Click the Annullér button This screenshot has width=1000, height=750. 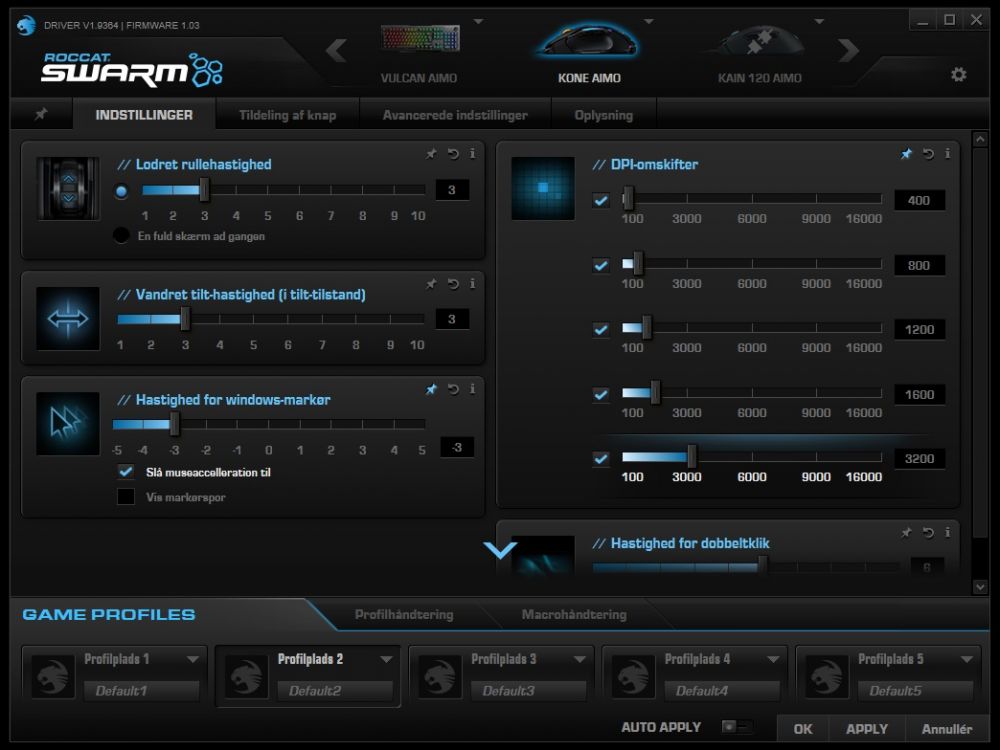(x=947, y=728)
